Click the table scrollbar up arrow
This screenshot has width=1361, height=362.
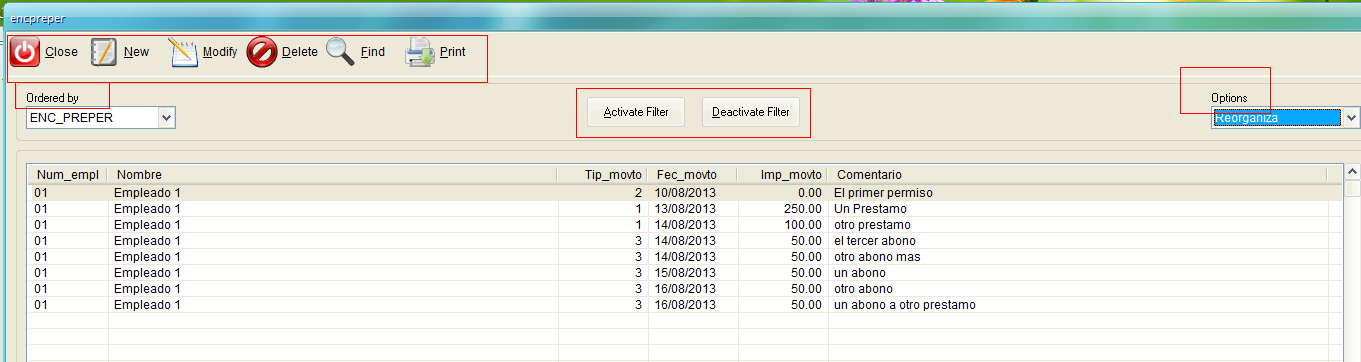[x=1353, y=172]
